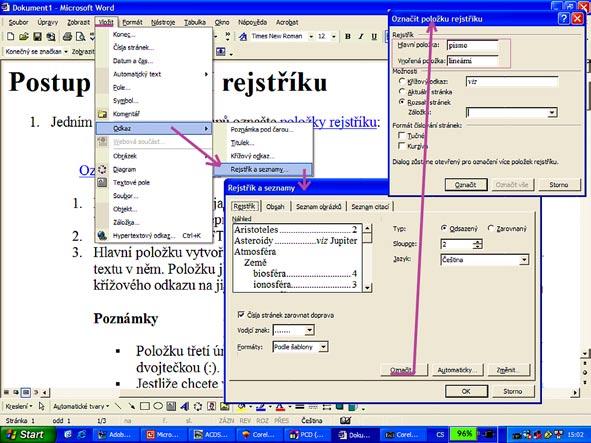This screenshot has height=443, width=591.
Task: Click the Automaticky button
Action: [457, 370]
